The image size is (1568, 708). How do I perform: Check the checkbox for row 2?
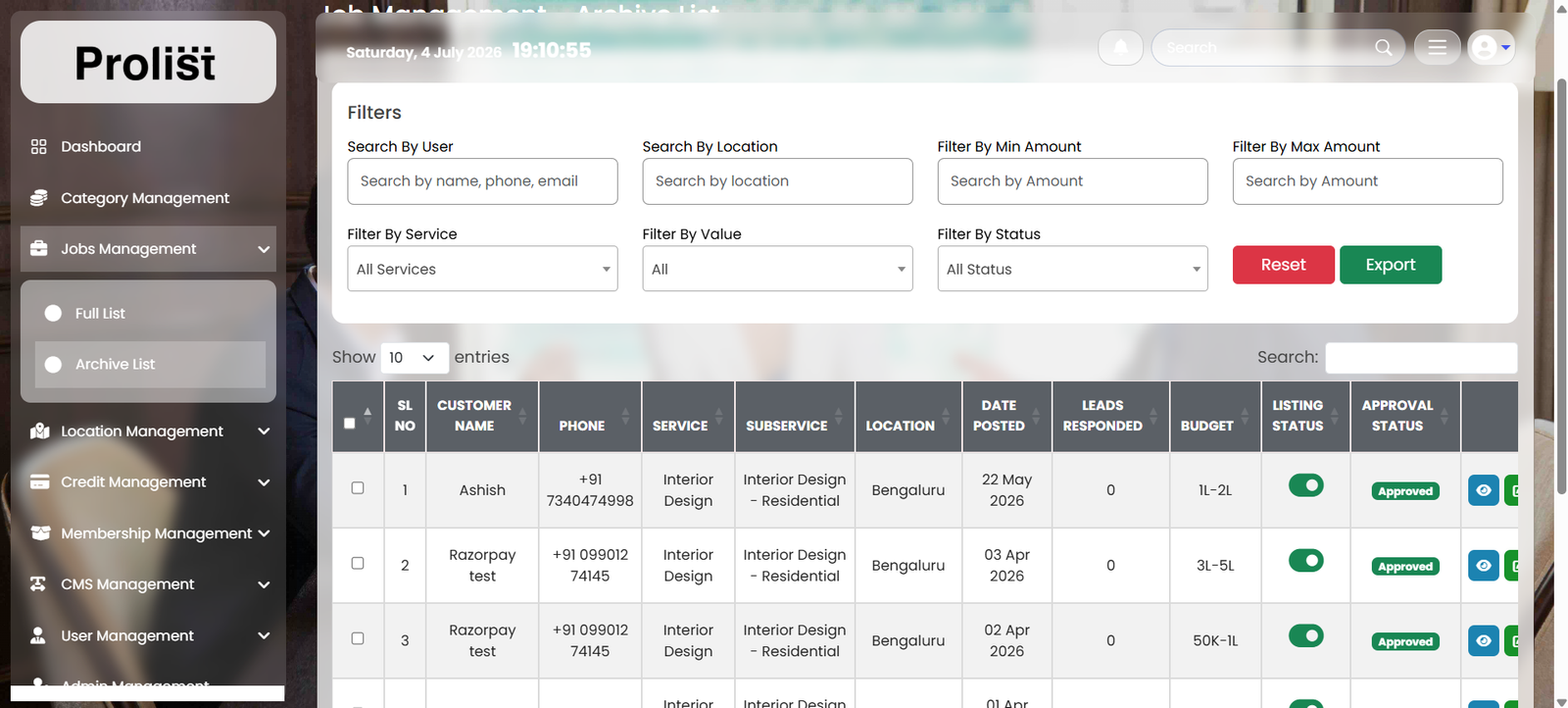358,563
